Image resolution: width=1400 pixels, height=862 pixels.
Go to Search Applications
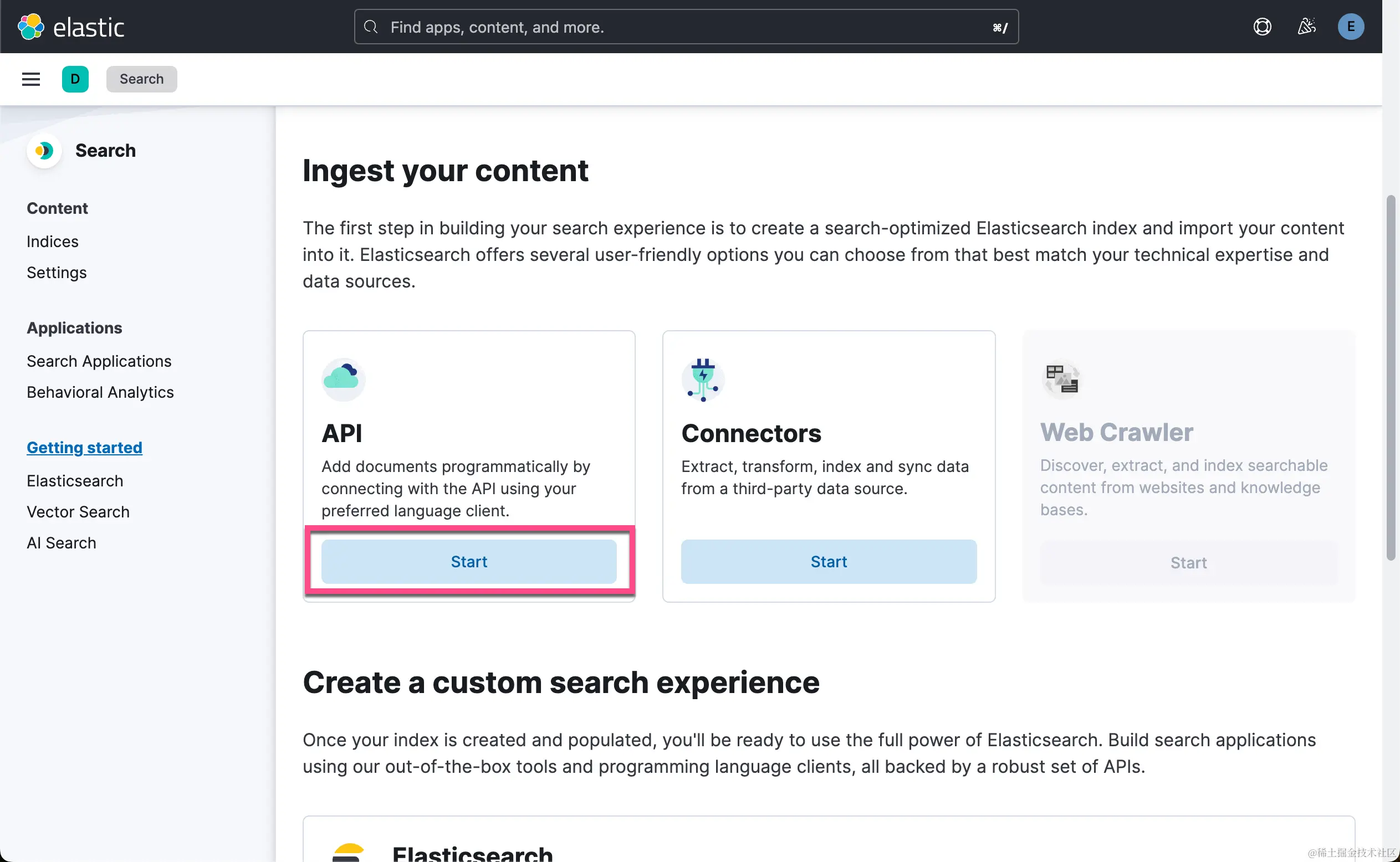point(99,361)
